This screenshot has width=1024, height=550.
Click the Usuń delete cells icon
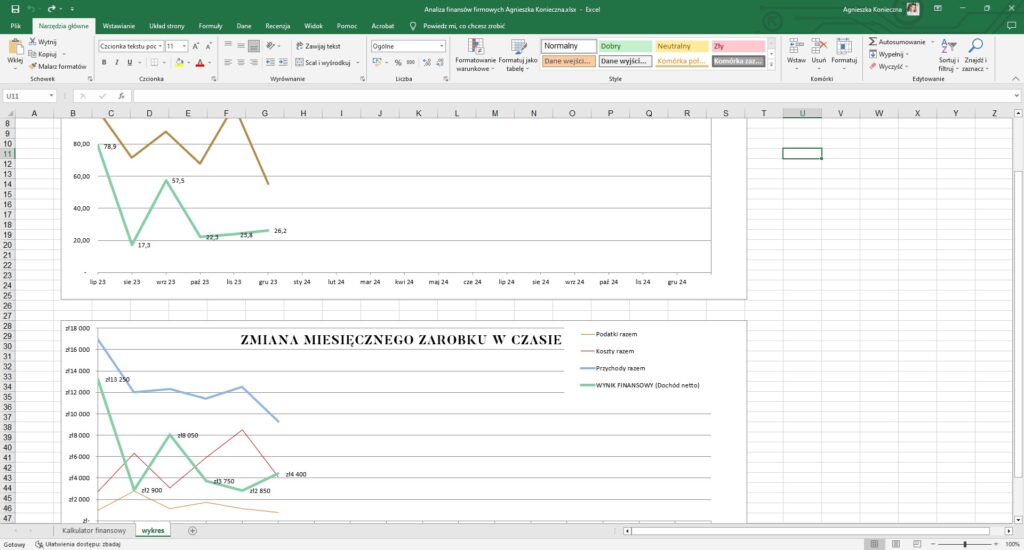pyautogui.click(x=819, y=48)
